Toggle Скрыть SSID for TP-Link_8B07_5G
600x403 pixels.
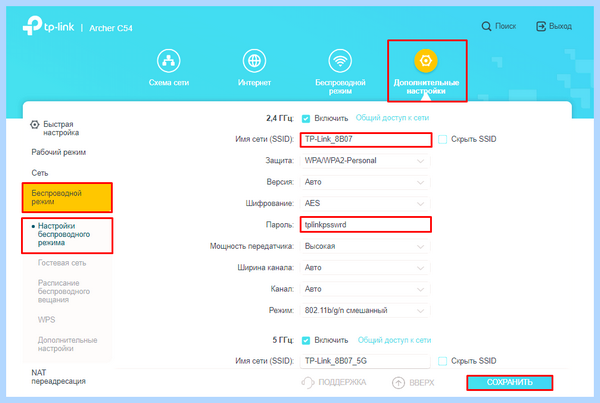point(442,361)
